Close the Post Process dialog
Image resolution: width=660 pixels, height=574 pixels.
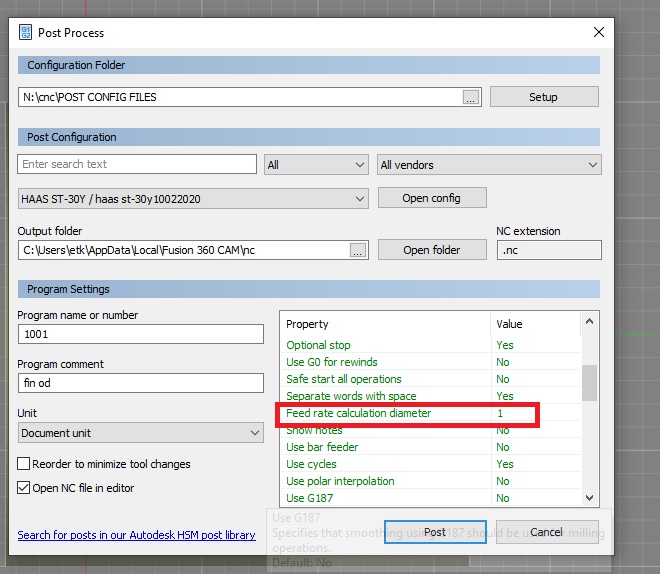[599, 32]
